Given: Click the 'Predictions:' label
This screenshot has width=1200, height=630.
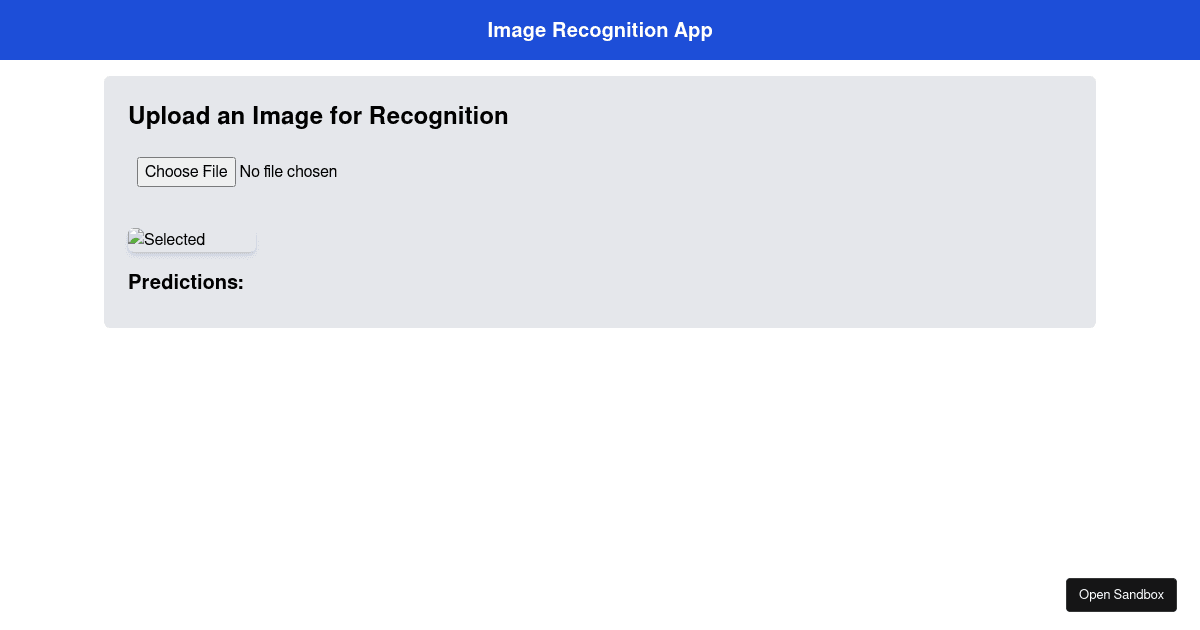Looking at the screenshot, I should tap(185, 282).
